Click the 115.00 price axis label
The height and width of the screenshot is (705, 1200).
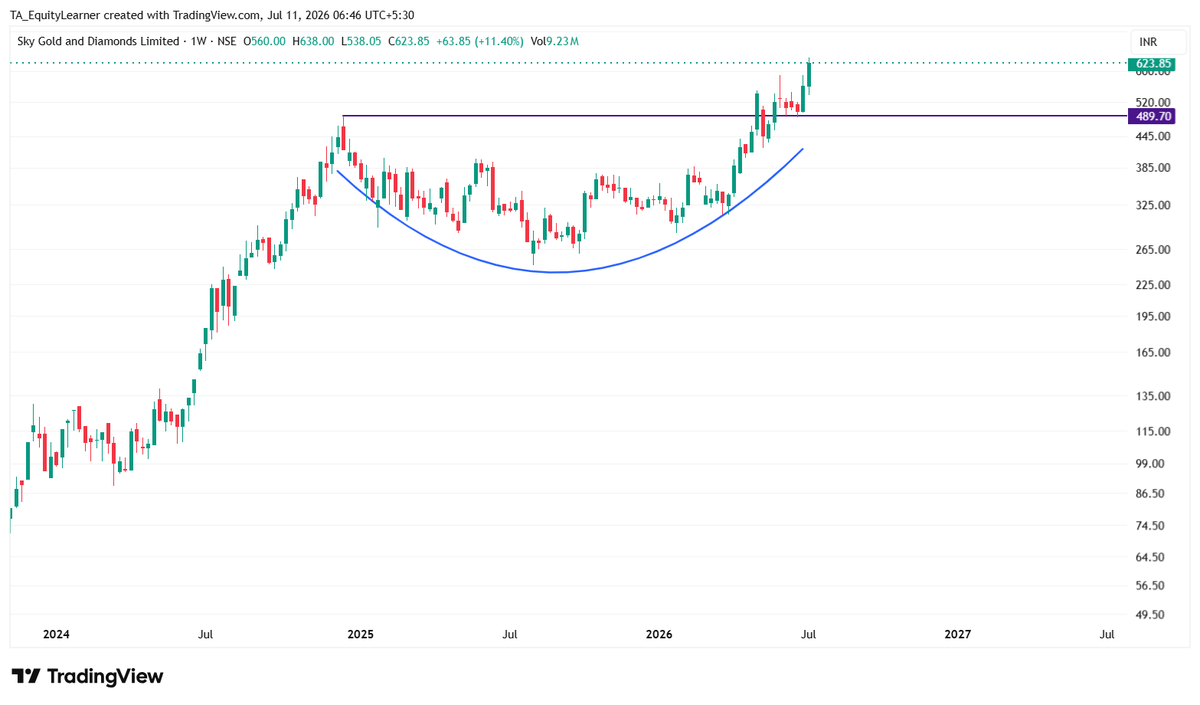pos(1153,431)
